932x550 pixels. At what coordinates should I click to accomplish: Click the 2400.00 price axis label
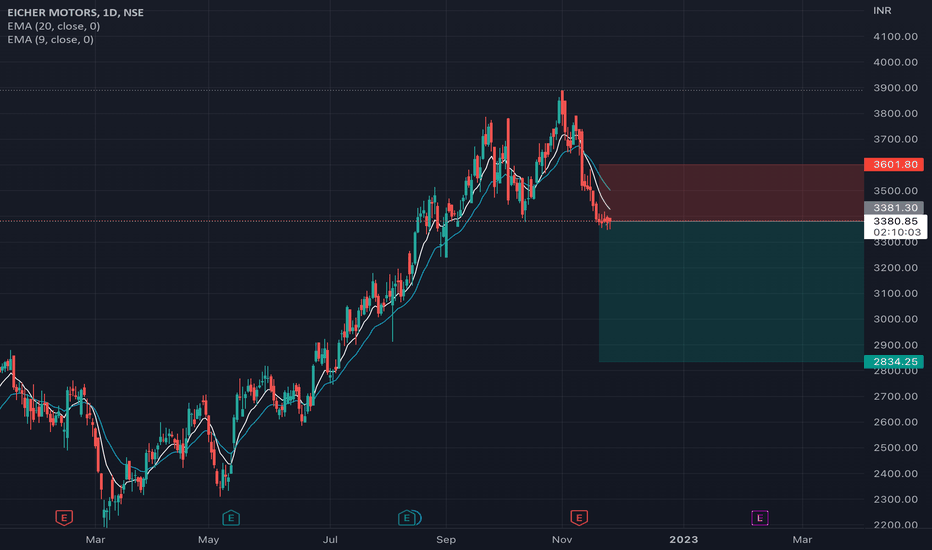click(895, 473)
